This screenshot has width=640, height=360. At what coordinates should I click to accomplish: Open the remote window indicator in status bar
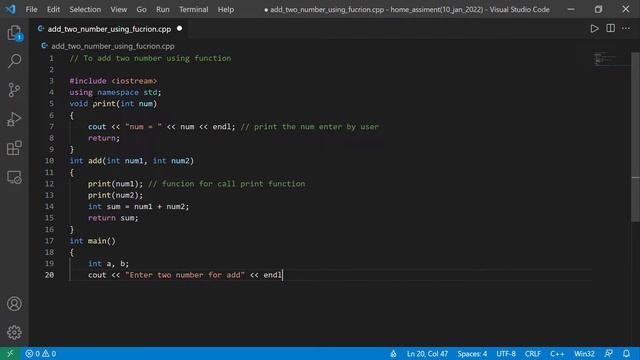tap(10, 353)
